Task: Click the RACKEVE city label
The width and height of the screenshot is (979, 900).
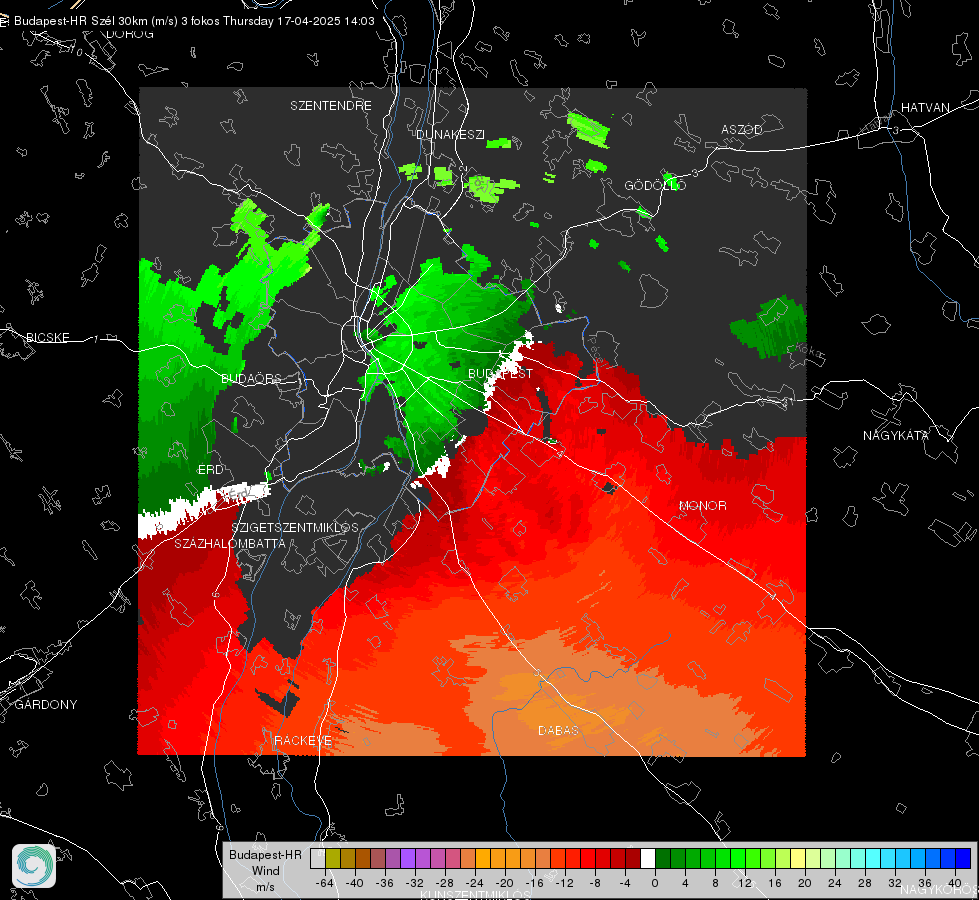Action: (303, 740)
